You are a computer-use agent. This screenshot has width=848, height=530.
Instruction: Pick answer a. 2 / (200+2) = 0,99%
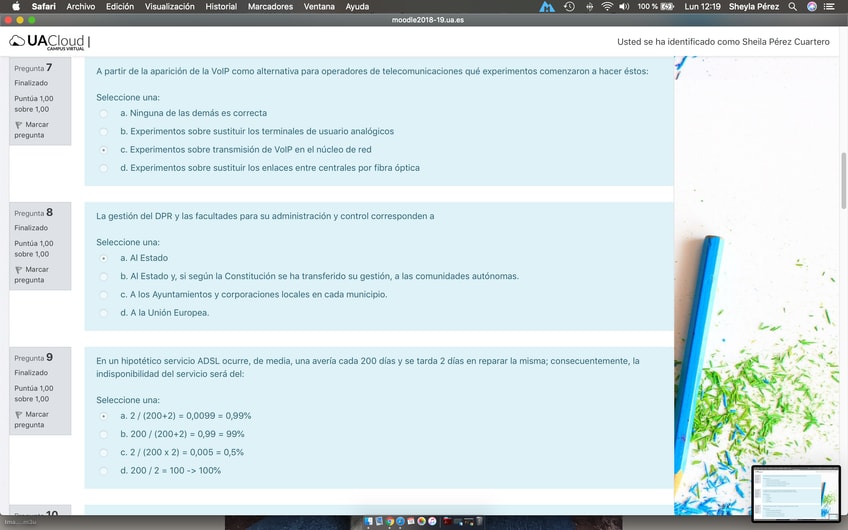(103, 416)
